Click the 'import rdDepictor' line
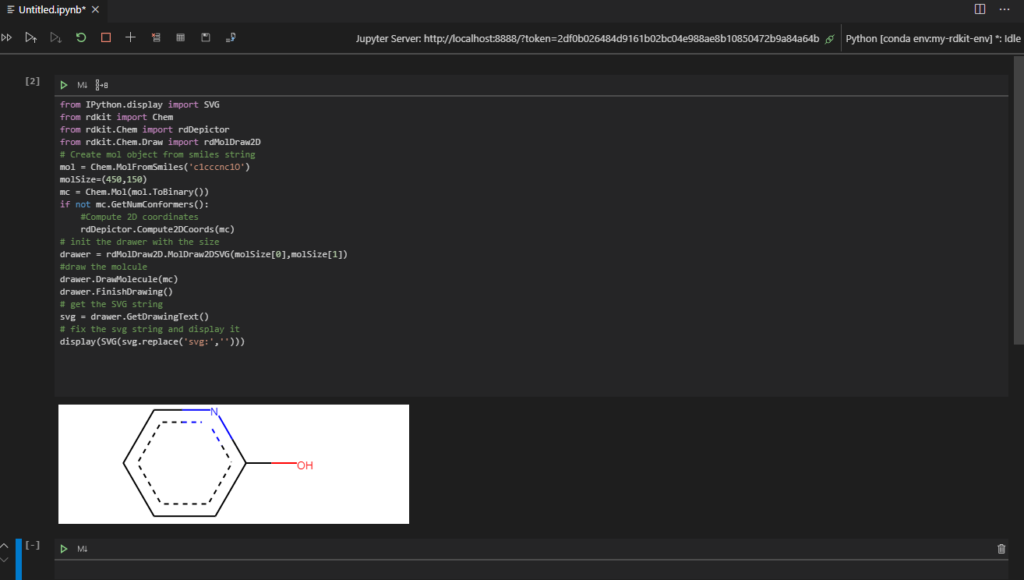The image size is (1024, 580). (x=144, y=129)
